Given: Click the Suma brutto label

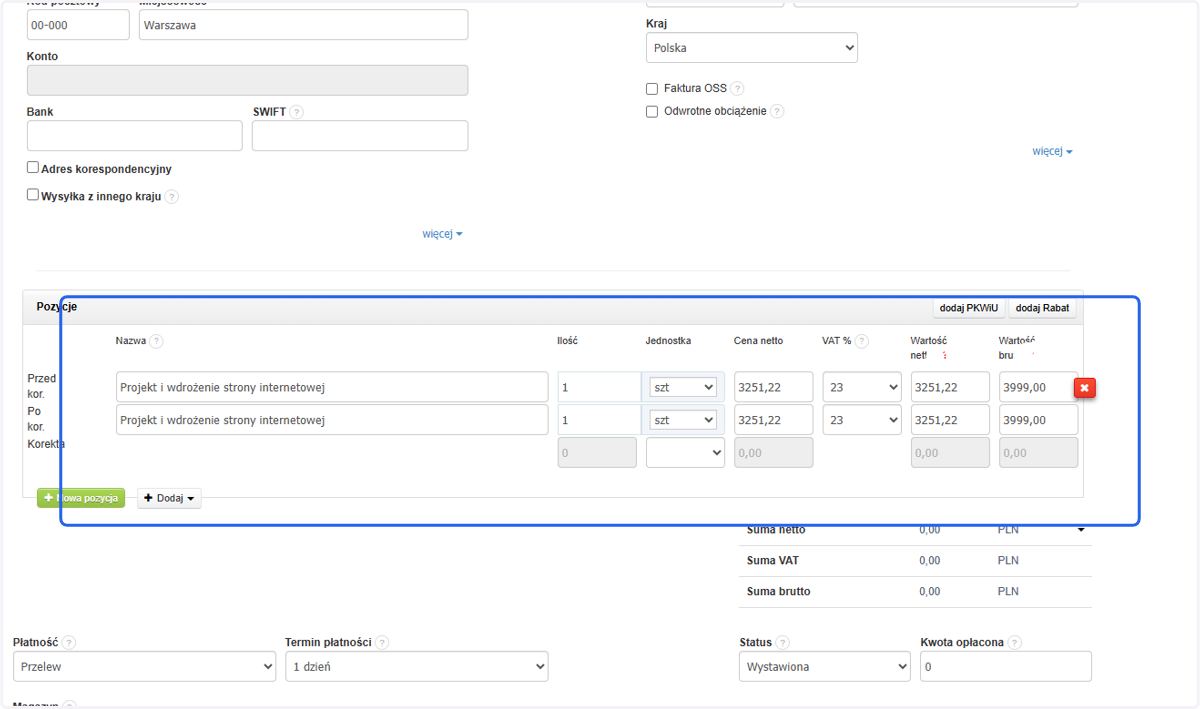Looking at the screenshot, I should coord(779,592).
